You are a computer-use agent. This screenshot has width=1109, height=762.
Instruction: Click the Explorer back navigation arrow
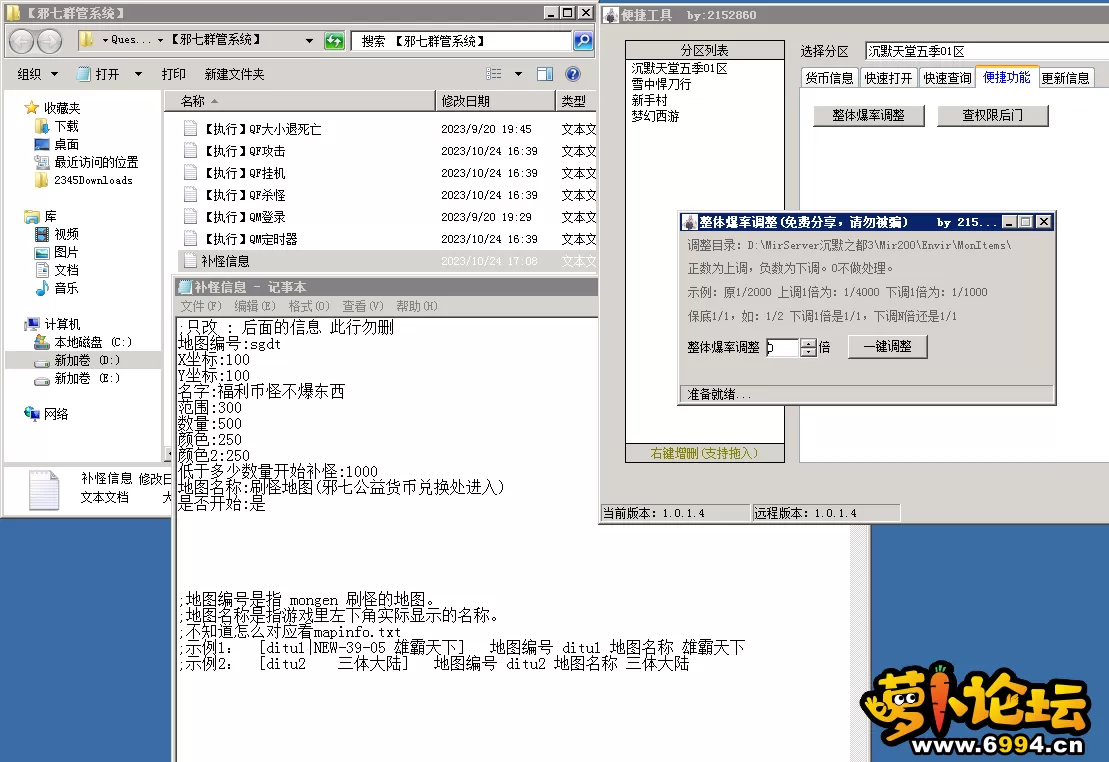coord(21,42)
